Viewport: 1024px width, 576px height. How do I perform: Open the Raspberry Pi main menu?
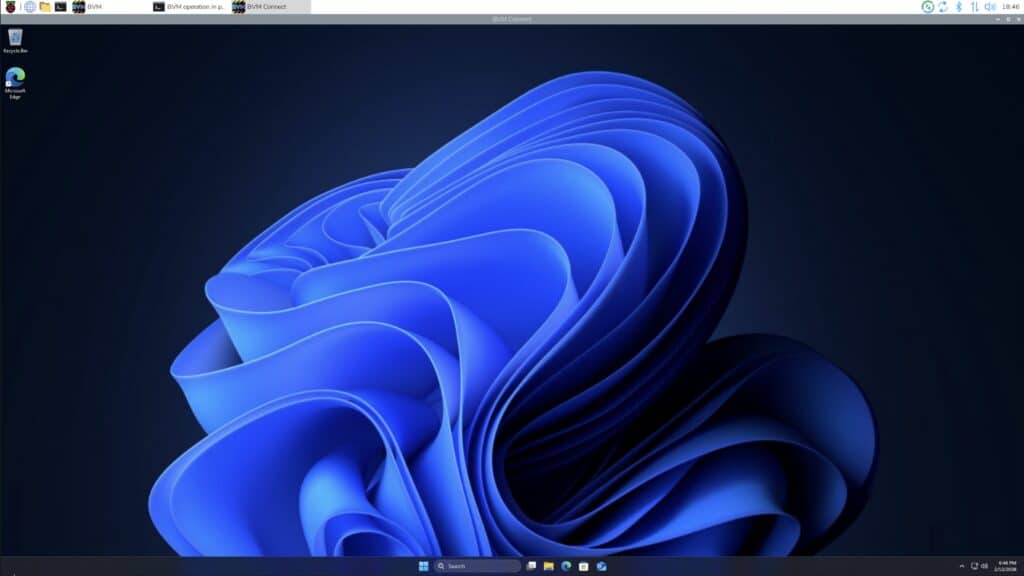(x=10, y=7)
